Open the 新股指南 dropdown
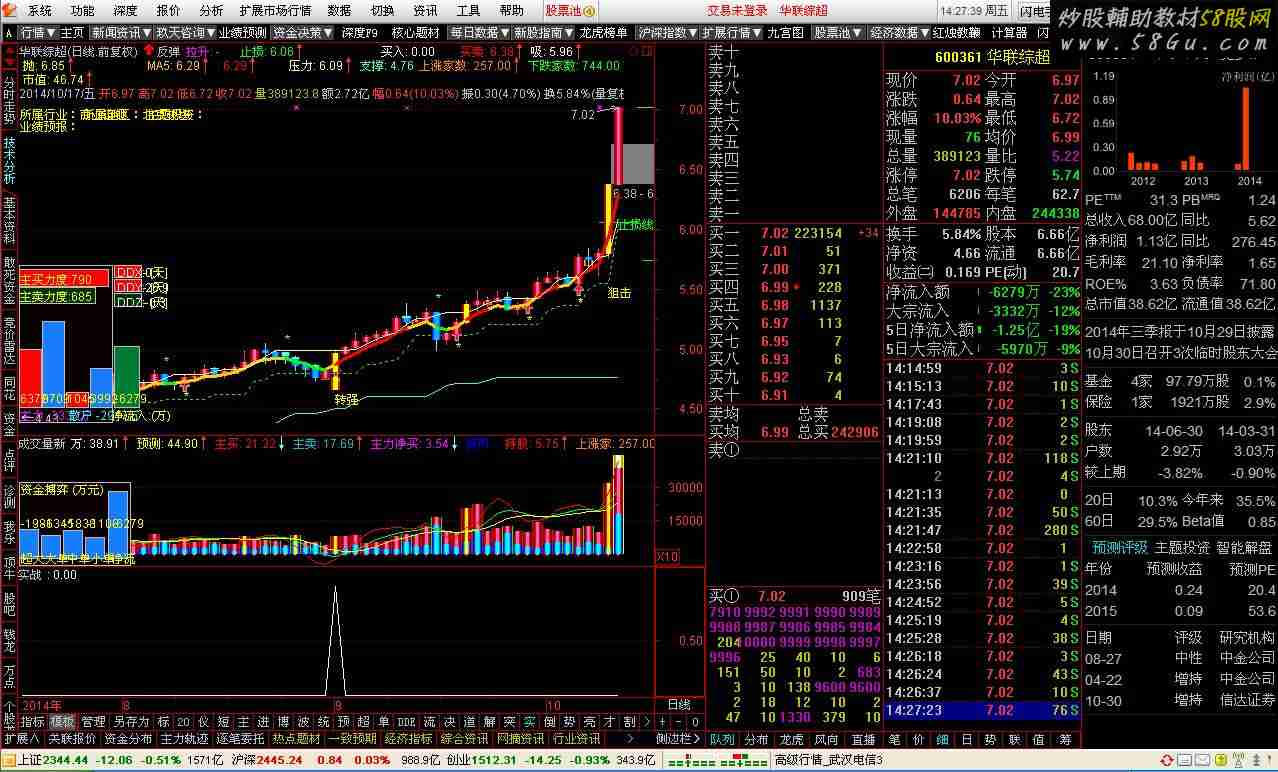The image size is (1278, 772). coord(545,33)
